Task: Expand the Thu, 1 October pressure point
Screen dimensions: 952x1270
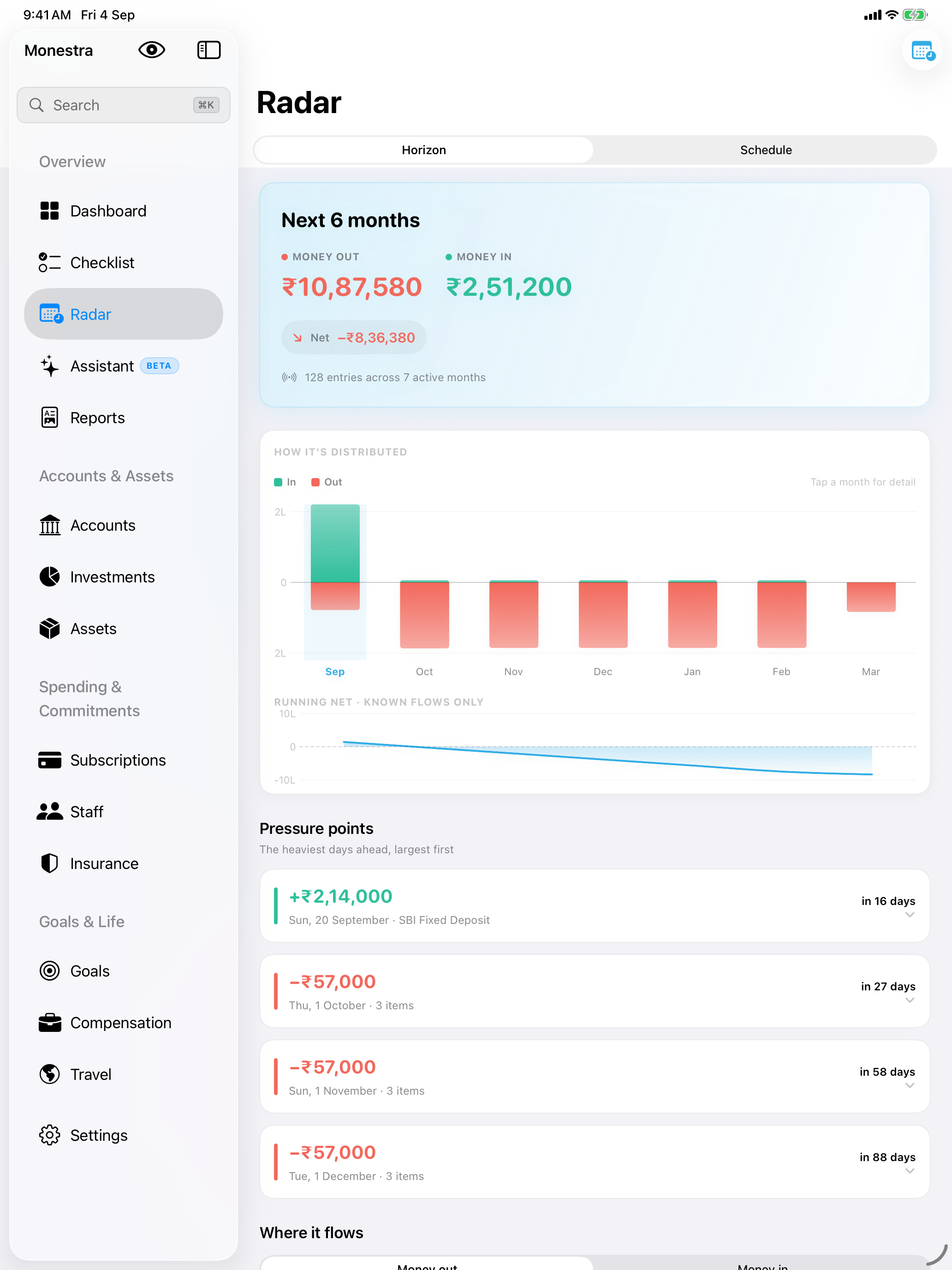Action: coord(595,991)
